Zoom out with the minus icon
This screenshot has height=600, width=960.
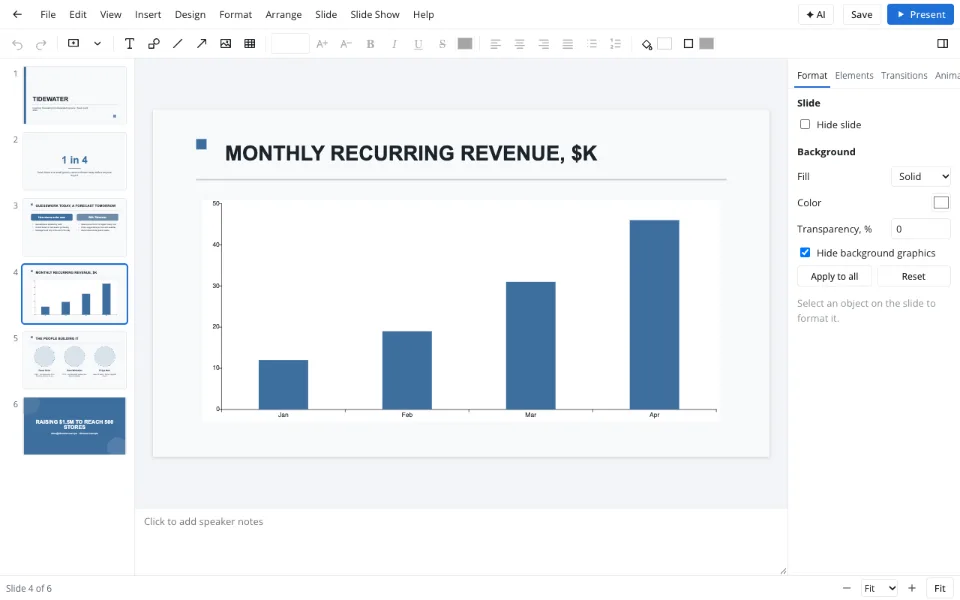pyautogui.click(x=846, y=588)
